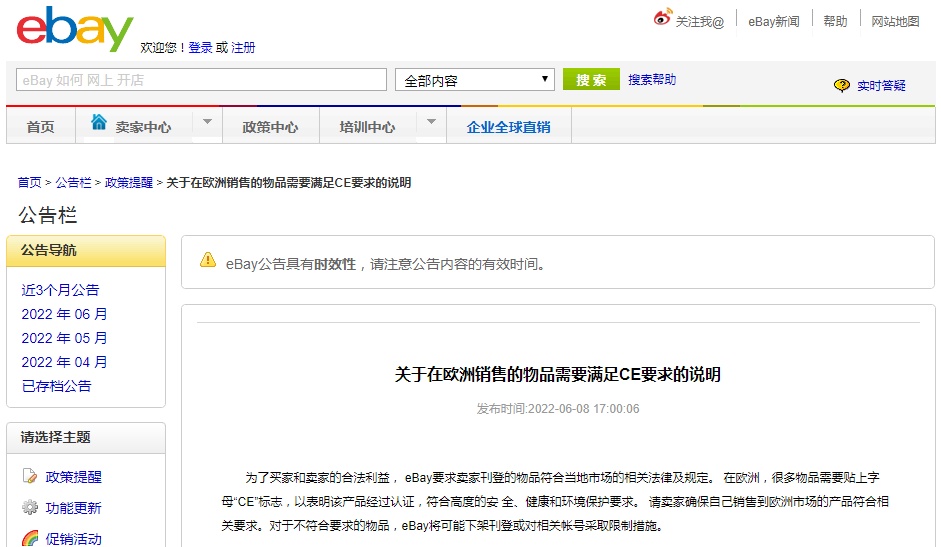
Task: Click the 促销活动 rainbow icon
Action: point(29,538)
